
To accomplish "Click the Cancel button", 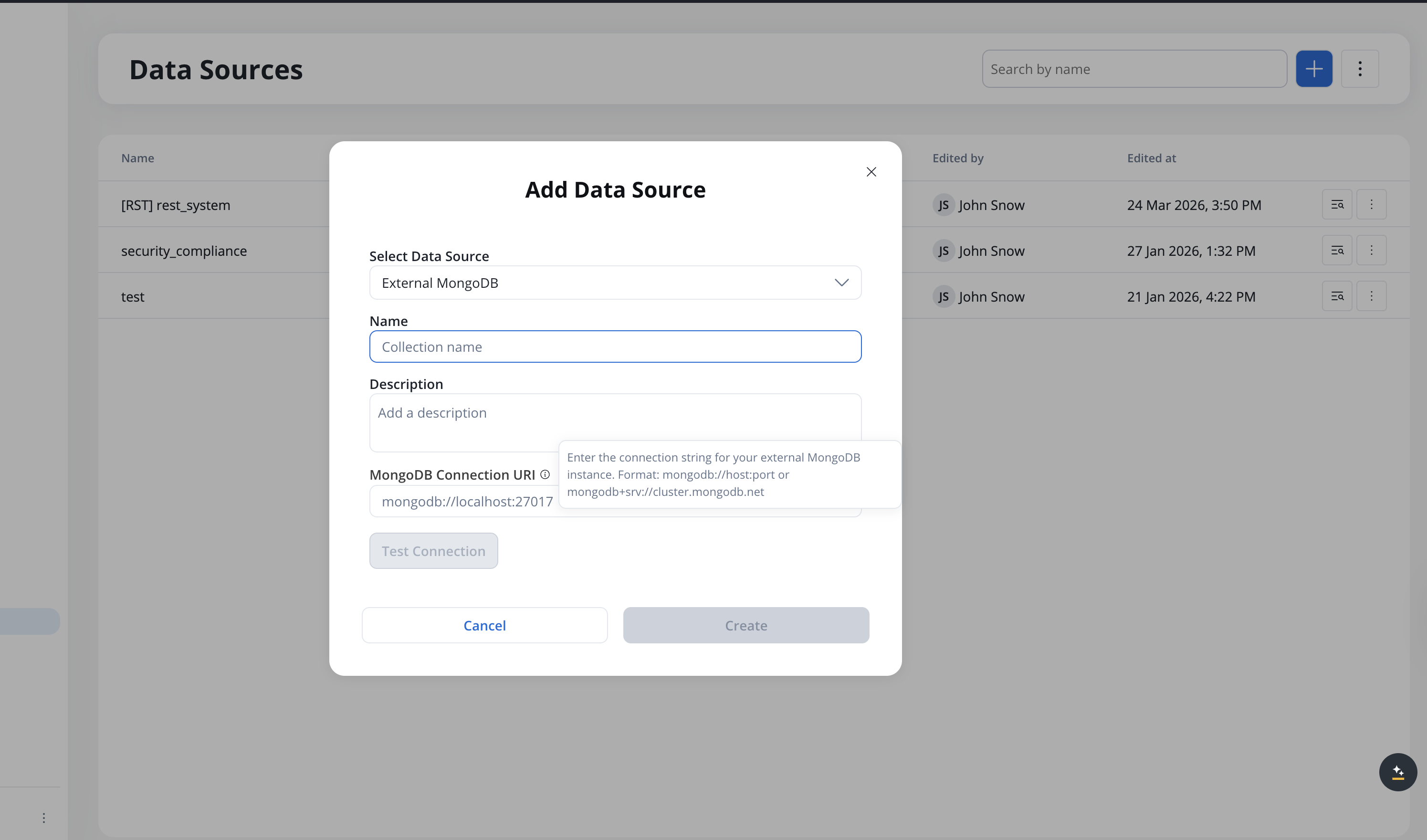I will [485, 625].
